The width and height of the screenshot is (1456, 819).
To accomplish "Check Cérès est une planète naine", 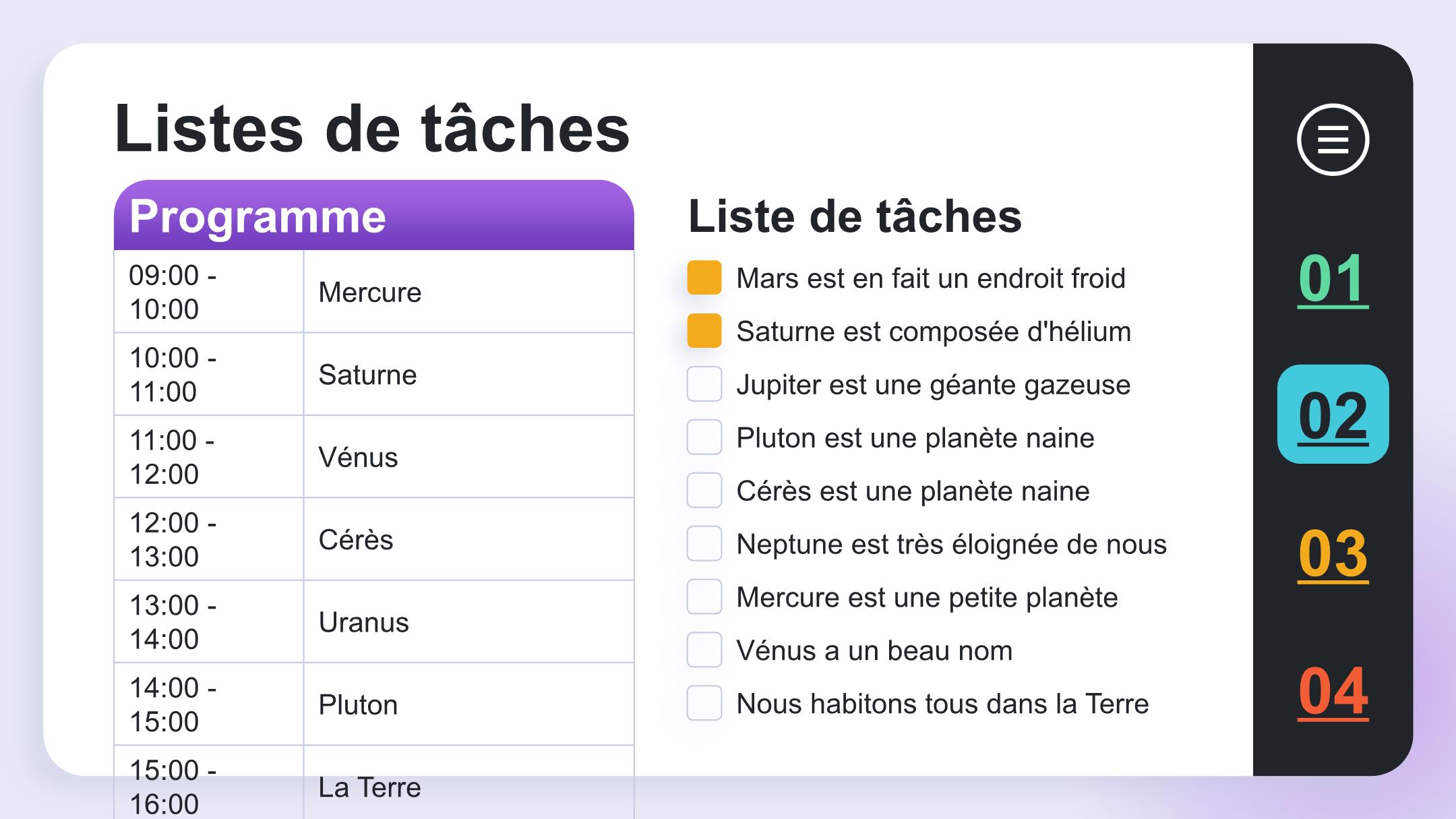I will pyautogui.click(x=704, y=490).
